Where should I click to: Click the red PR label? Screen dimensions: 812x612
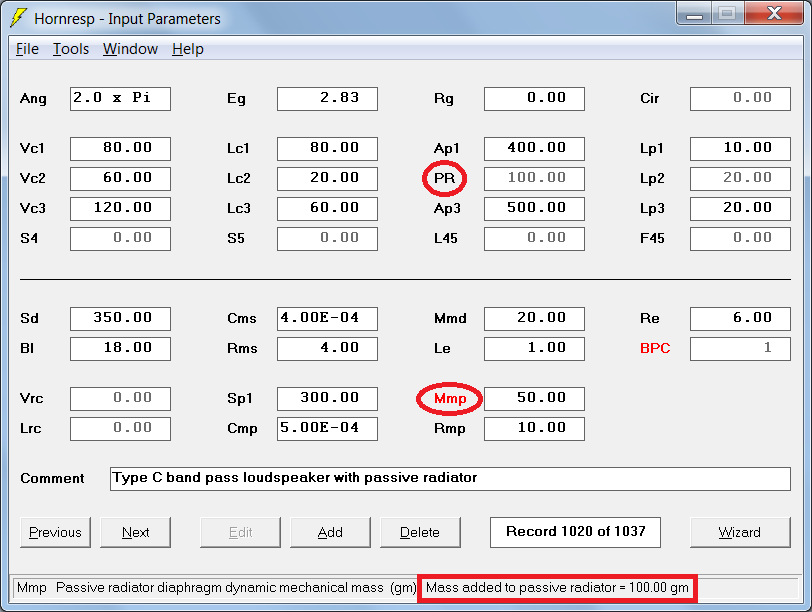click(444, 179)
